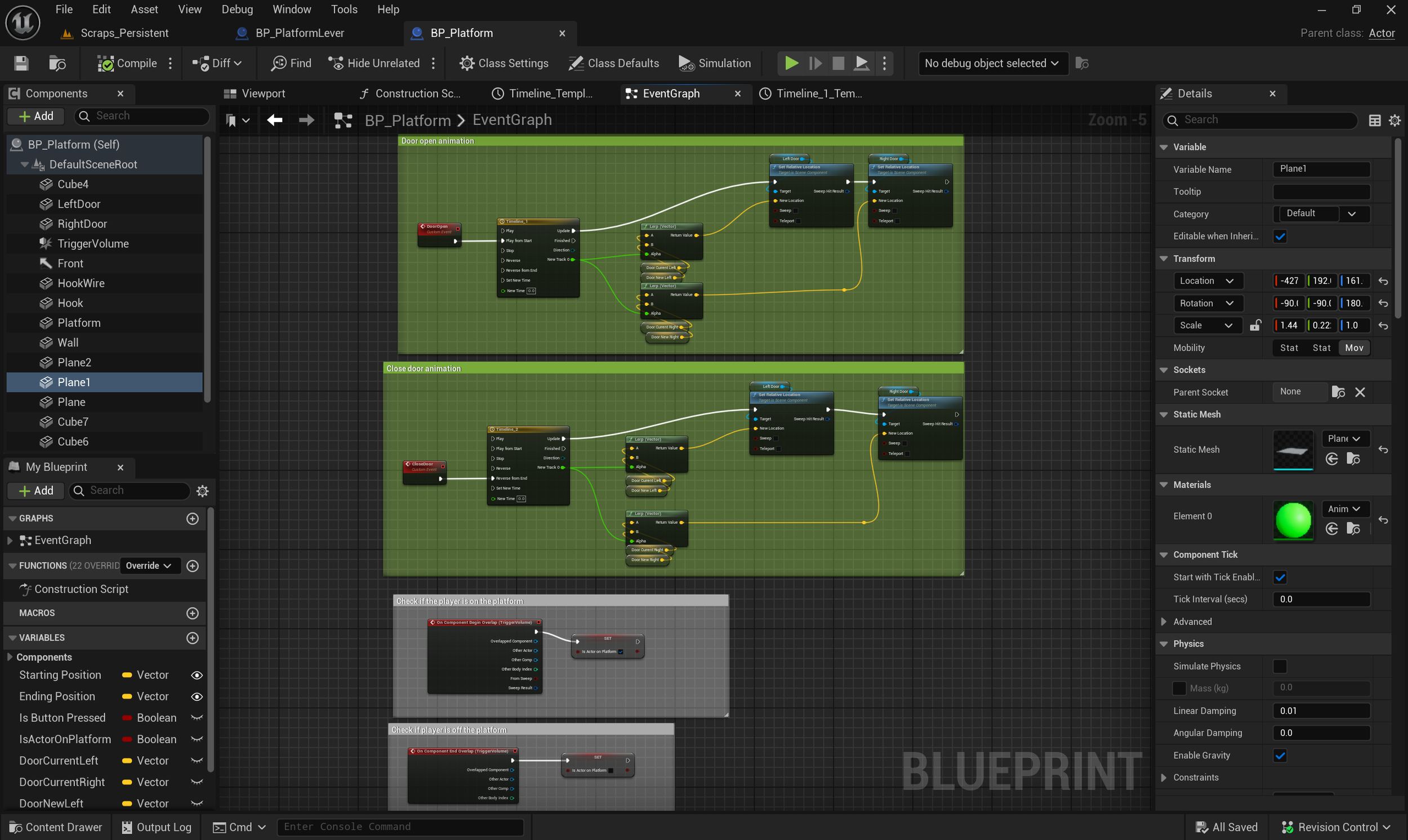Open the Diff dropdown
Image resolution: width=1408 pixels, height=840 pixels.
(217, 64)
